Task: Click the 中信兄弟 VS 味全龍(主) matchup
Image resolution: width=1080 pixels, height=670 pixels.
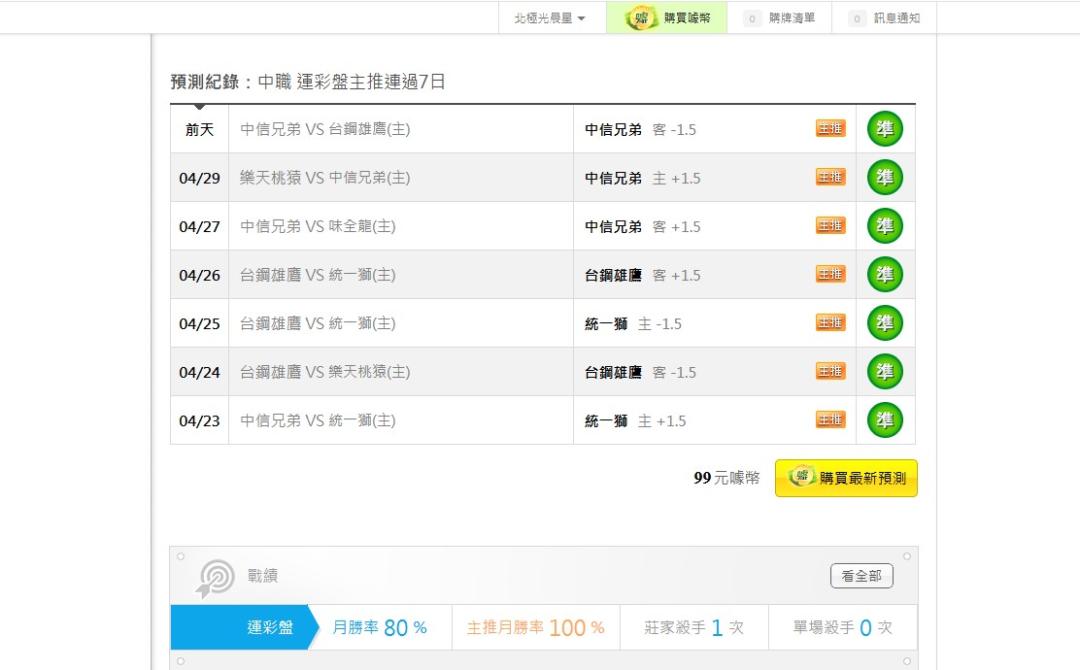Action: [318, 226]
